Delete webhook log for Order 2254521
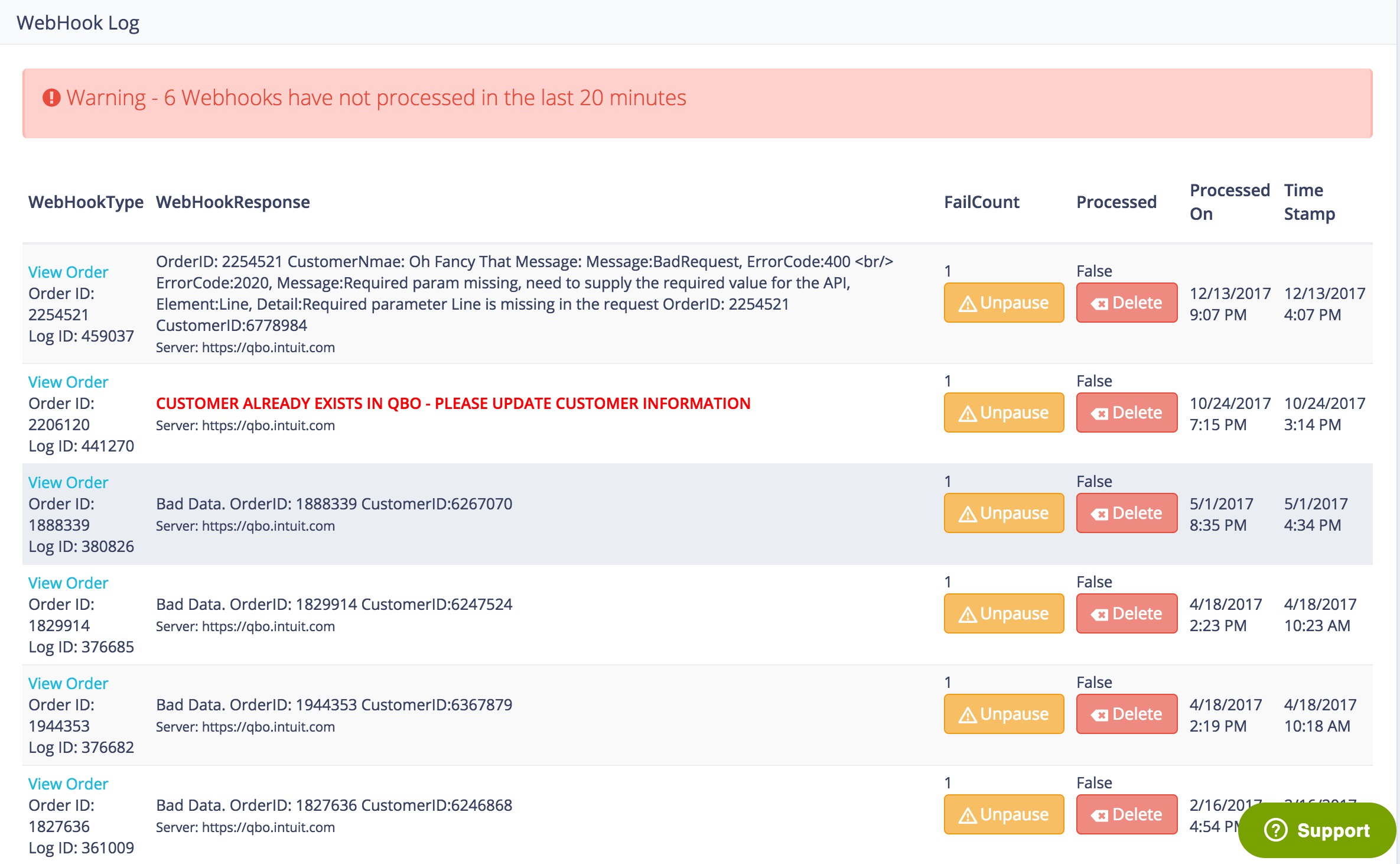The height and width of the screenshot is (864, 1400). (1126, 303)
